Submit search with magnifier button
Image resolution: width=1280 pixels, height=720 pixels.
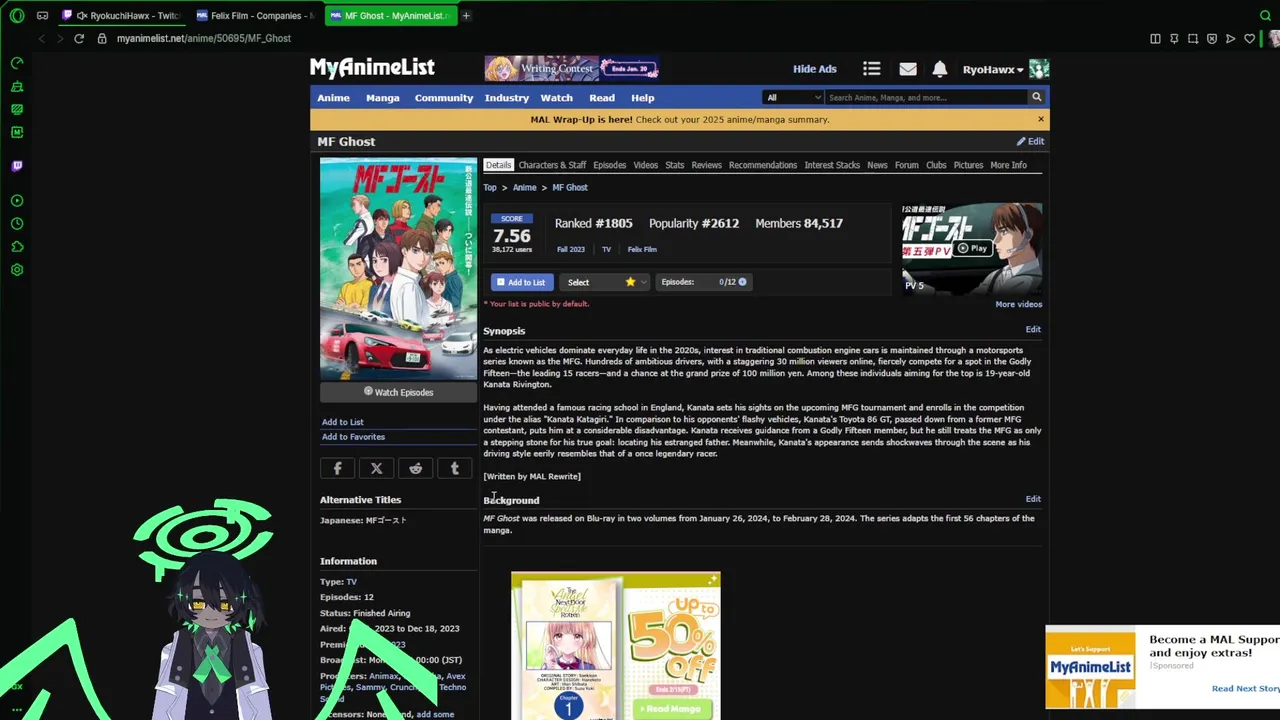pyautogui.click(x=1036, y=97)
